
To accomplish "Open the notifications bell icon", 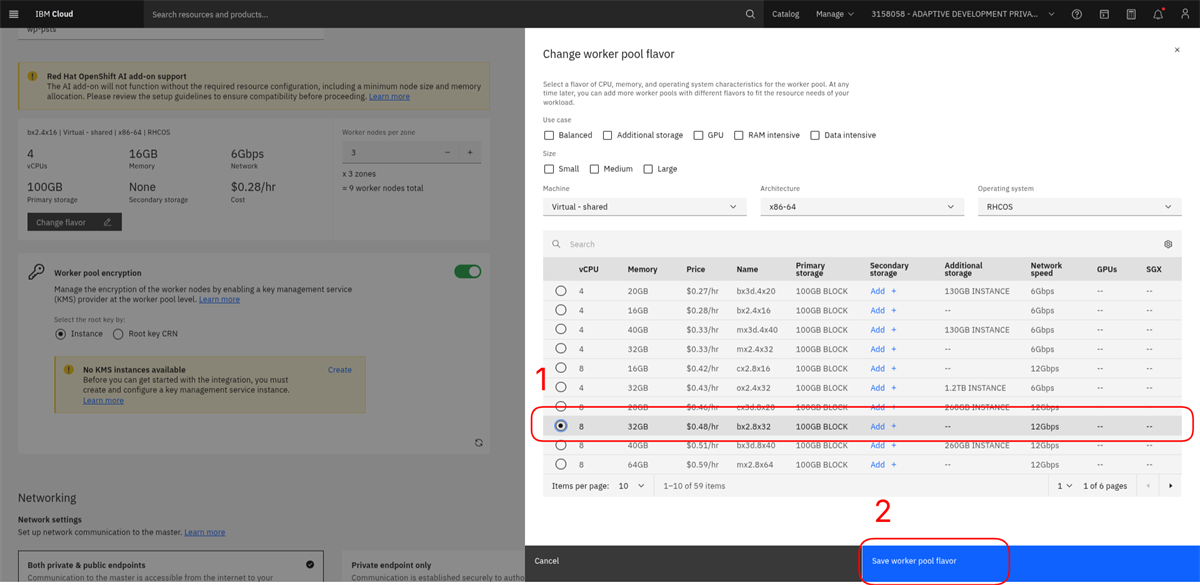I will click(x=1158, y=14).
